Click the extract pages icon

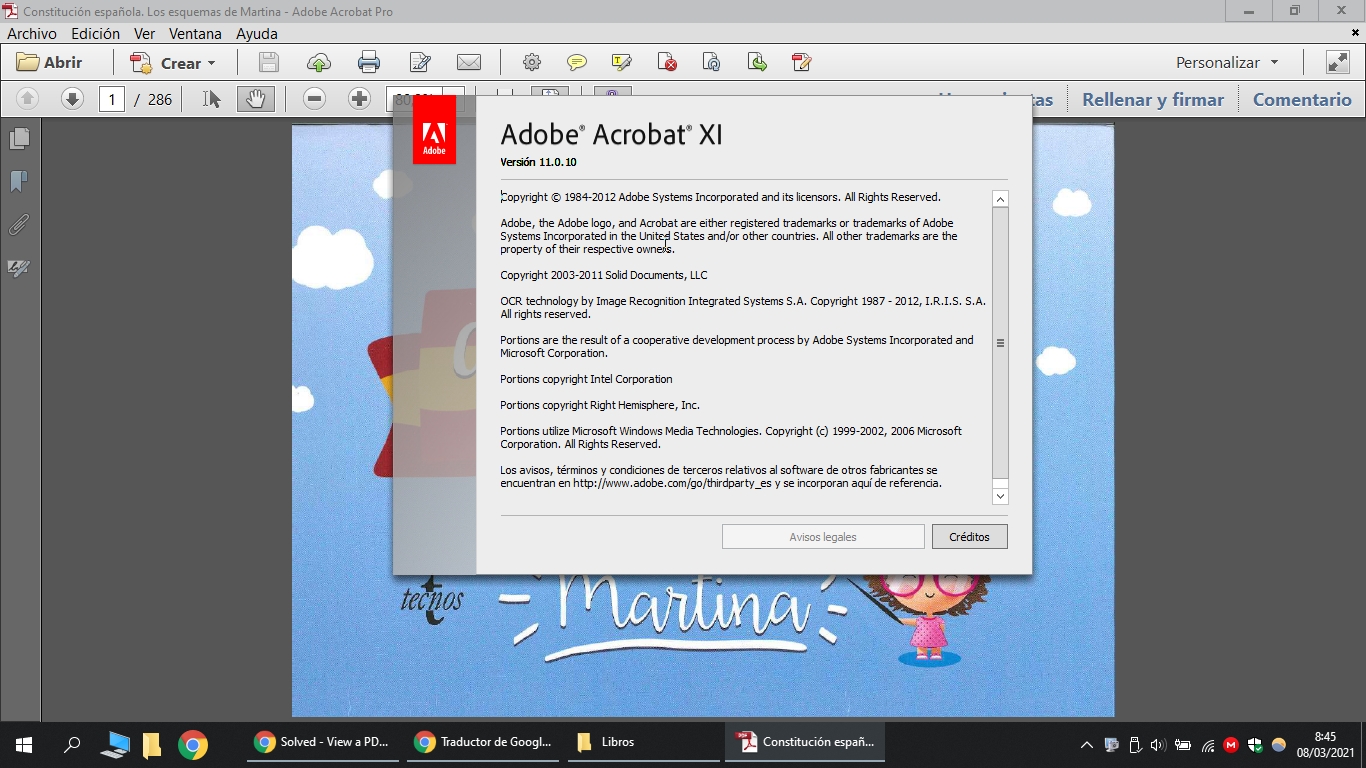point(757,63)
